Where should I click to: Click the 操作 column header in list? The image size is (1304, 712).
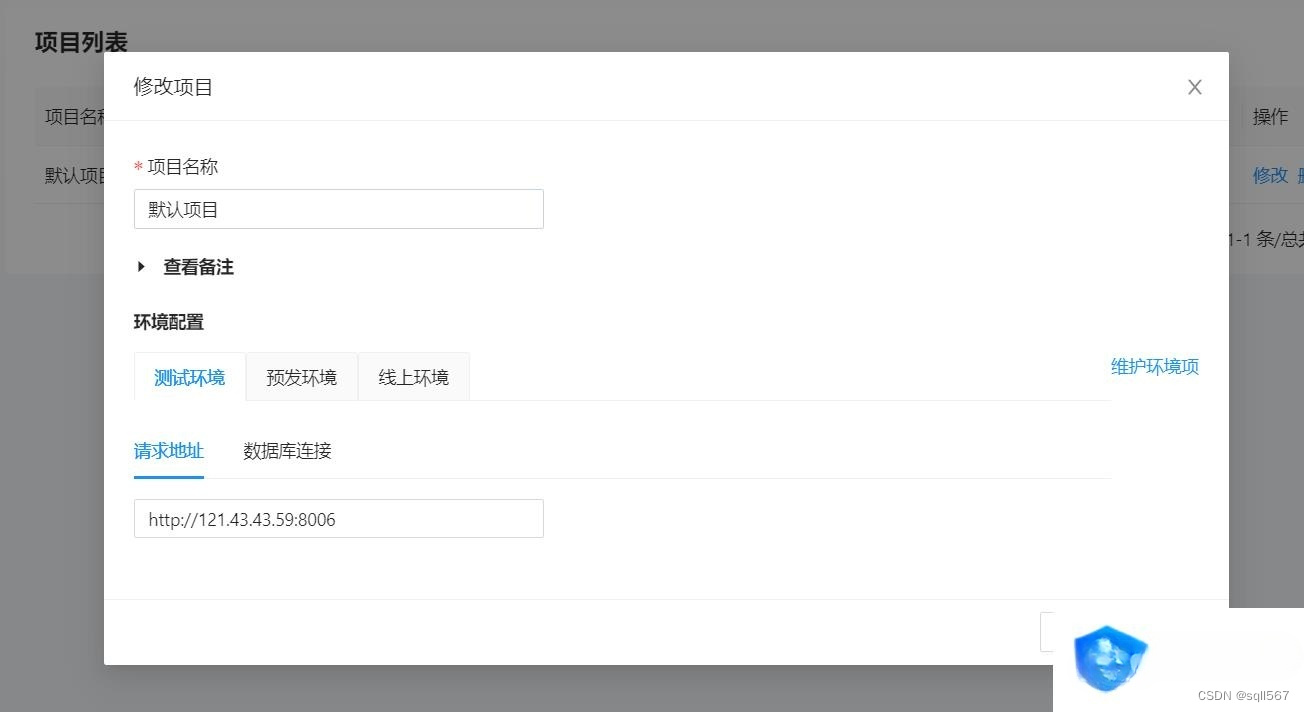1271,117
